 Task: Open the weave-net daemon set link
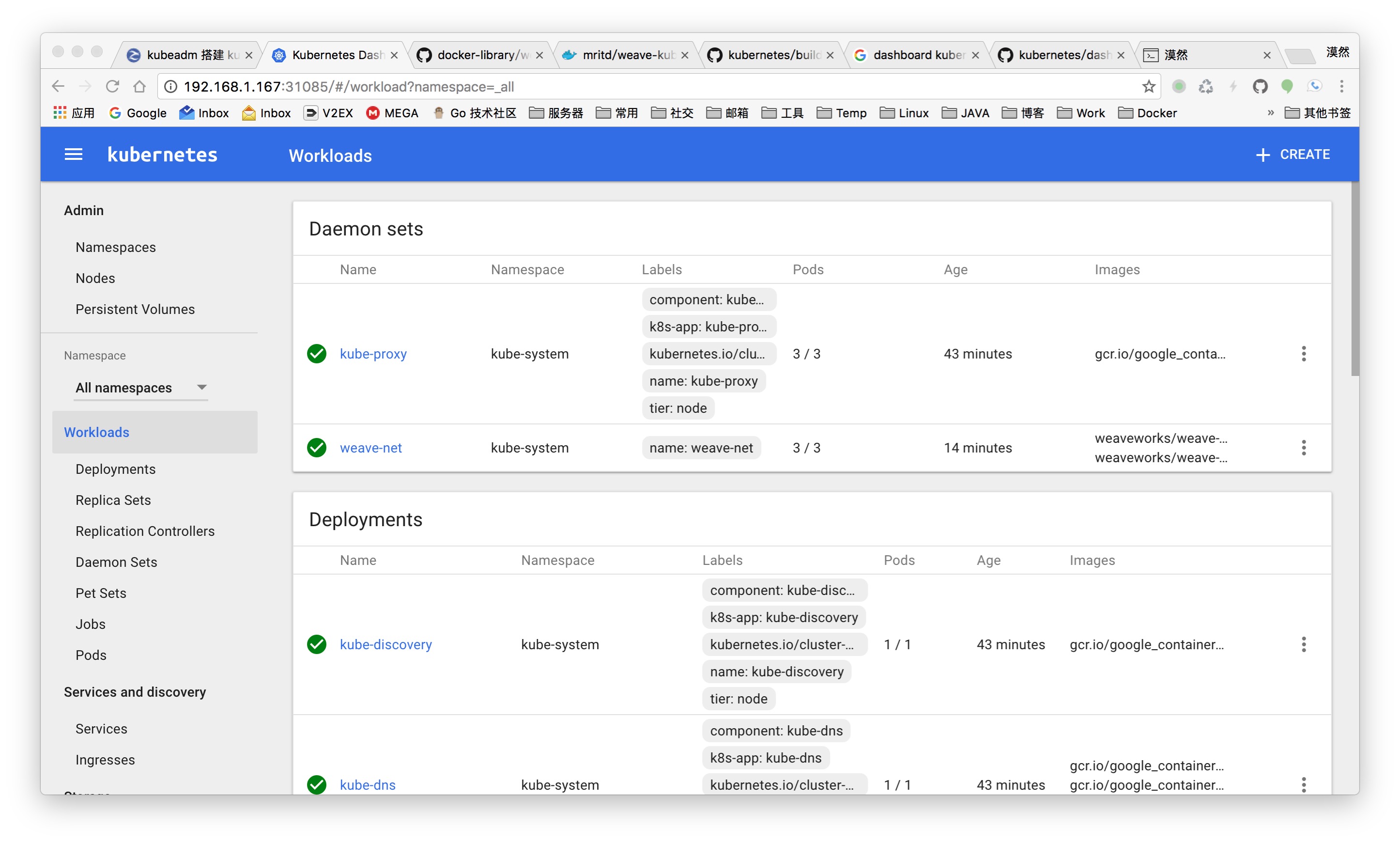click(371, 448)
